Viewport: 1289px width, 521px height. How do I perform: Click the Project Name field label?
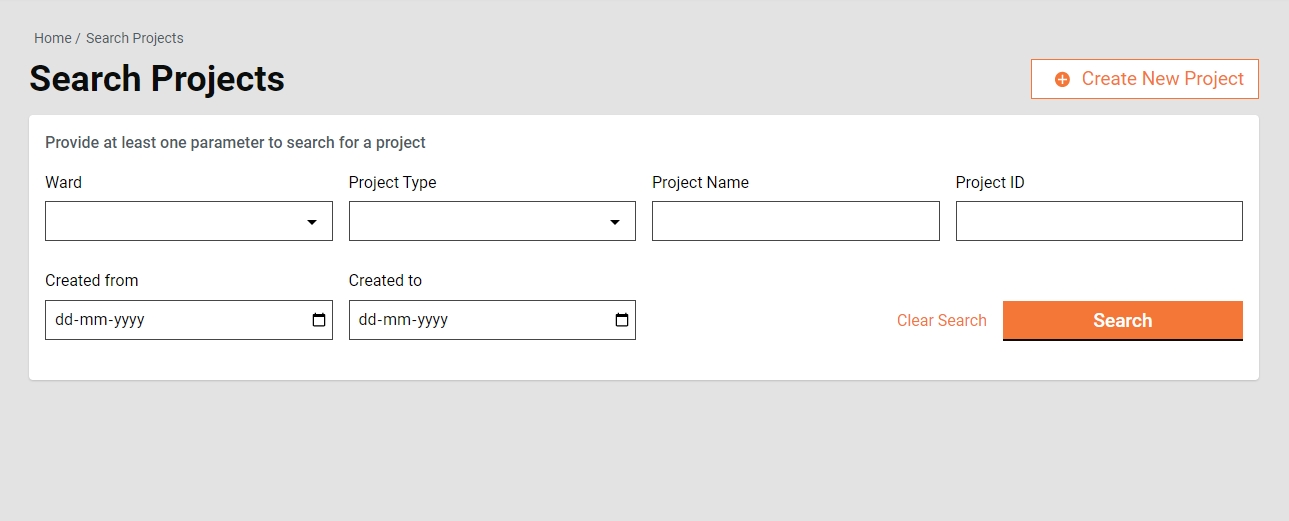(700, 183)
